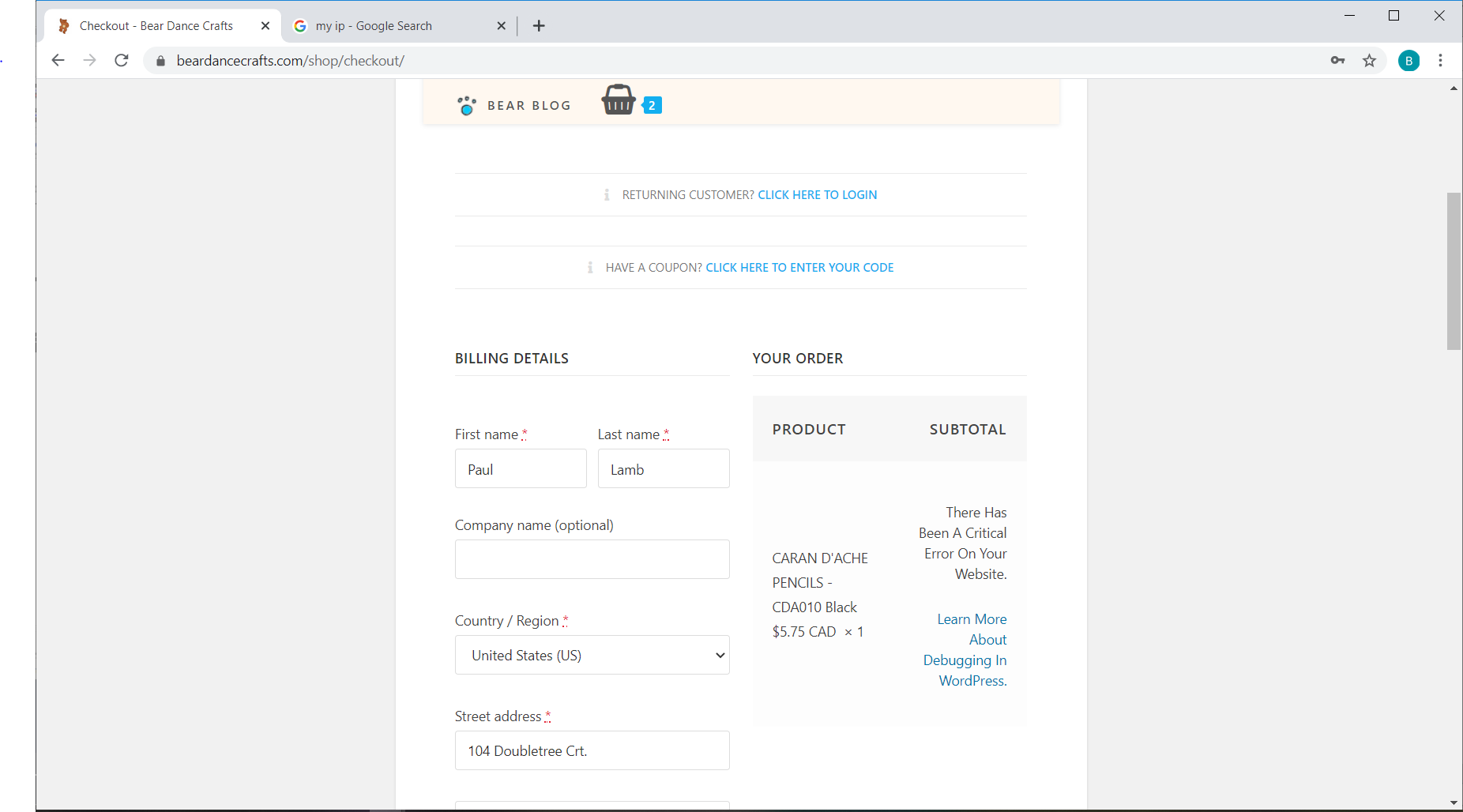Click into the First name field
The height and width of the screenshot is (812, 1463).
tap(521, 469)
